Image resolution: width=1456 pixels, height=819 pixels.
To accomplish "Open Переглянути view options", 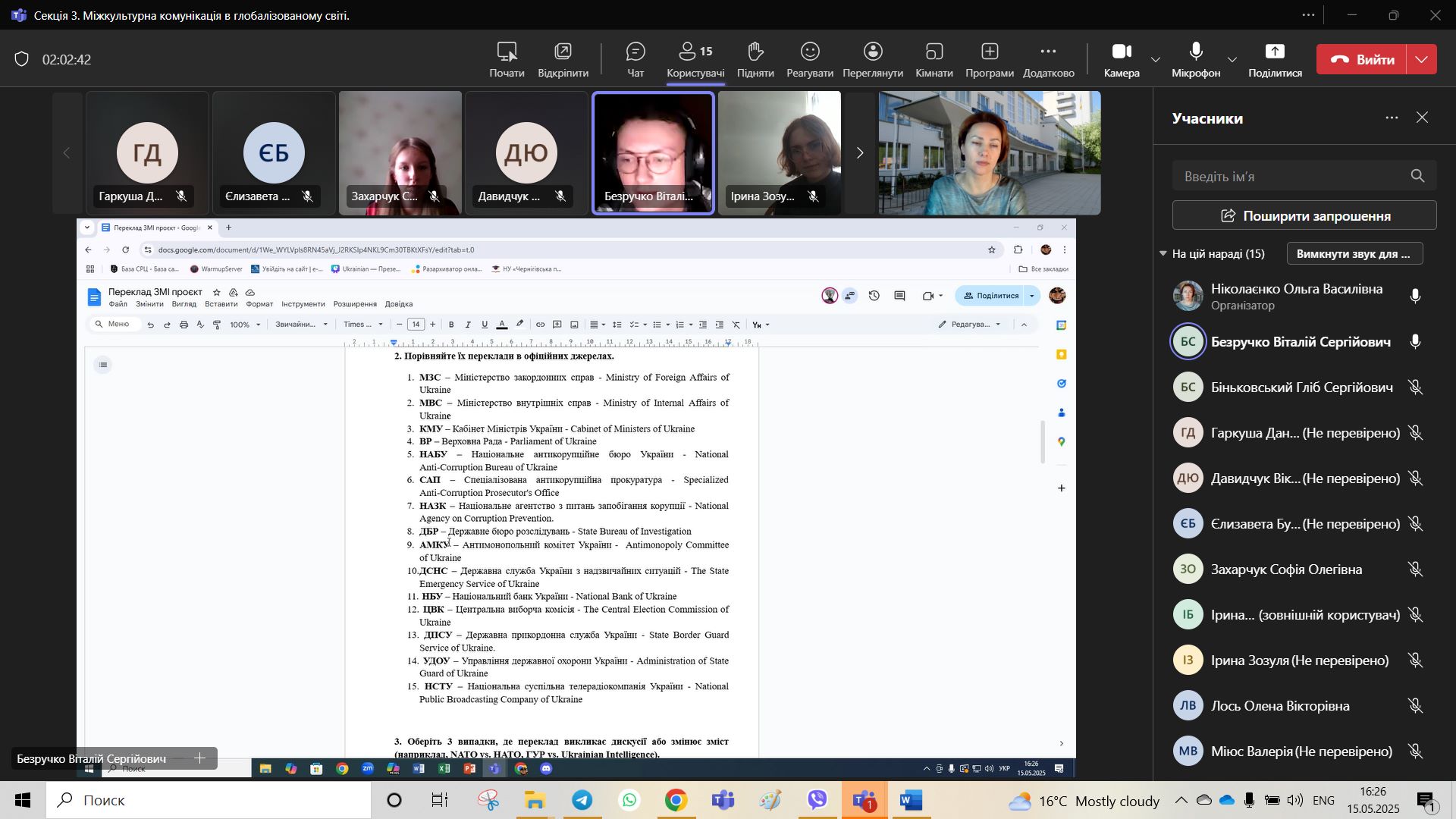I will coord(872,59).
